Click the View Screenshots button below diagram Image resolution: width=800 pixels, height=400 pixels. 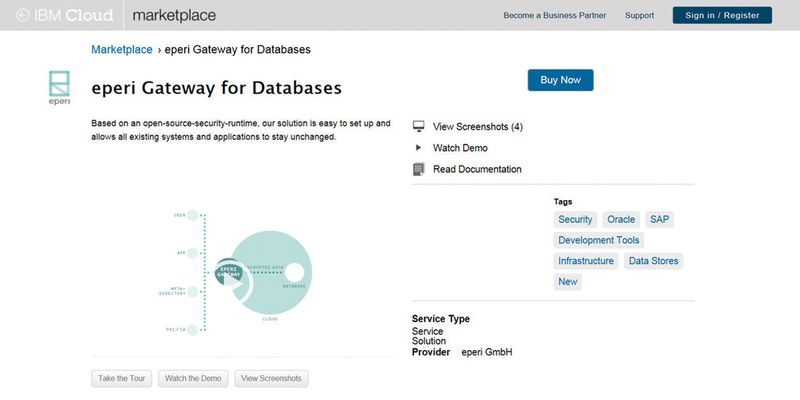coord(271,379)
